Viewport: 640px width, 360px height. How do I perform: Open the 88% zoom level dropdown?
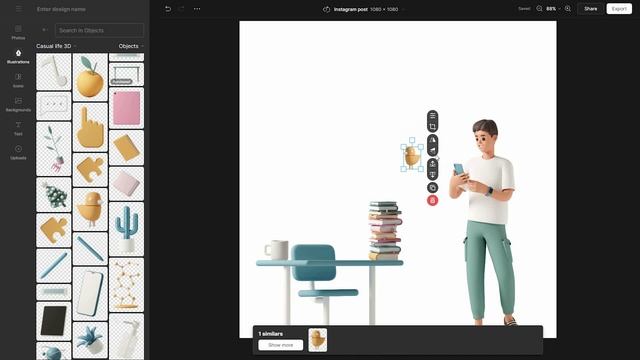(x=553, y=9)
